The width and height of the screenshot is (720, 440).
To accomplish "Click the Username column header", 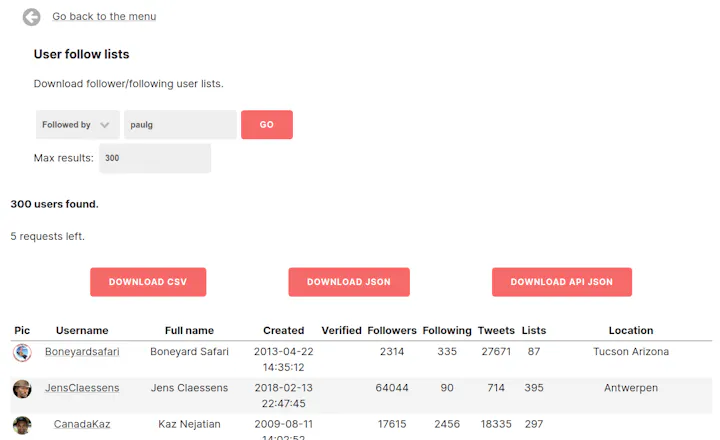I will 82,330.
